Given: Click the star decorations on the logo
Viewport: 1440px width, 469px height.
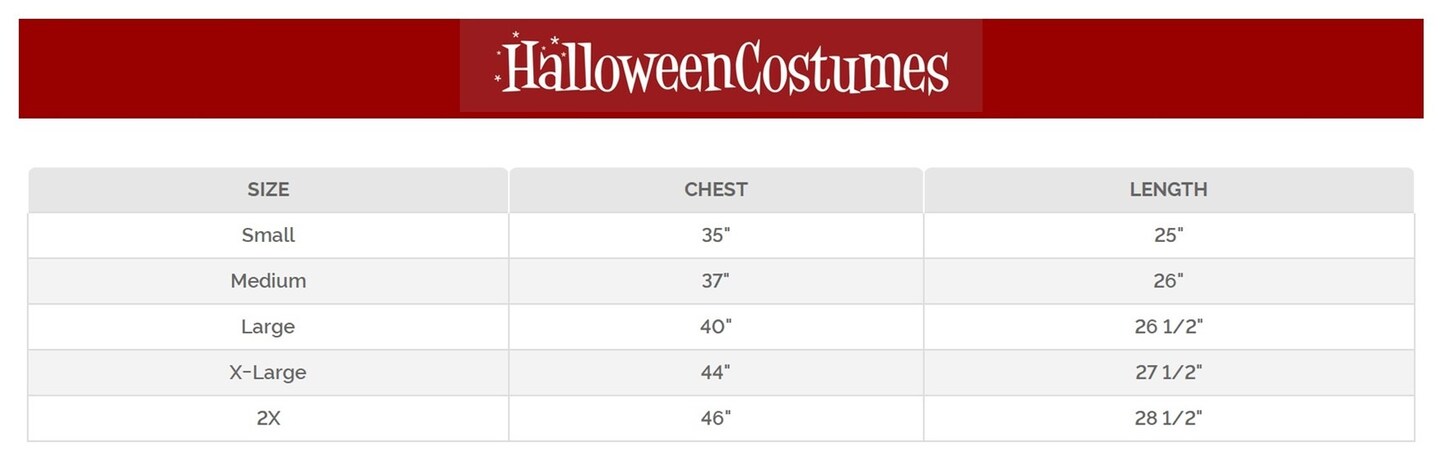Looking at the screenshot, I should click(x=516, y=39).
